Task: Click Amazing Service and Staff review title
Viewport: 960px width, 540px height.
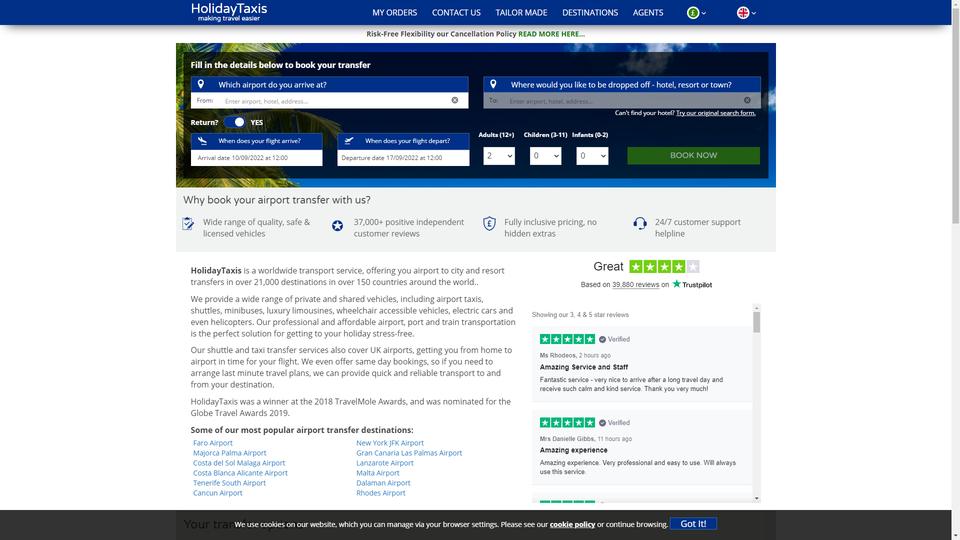Action: pos(583,367)
